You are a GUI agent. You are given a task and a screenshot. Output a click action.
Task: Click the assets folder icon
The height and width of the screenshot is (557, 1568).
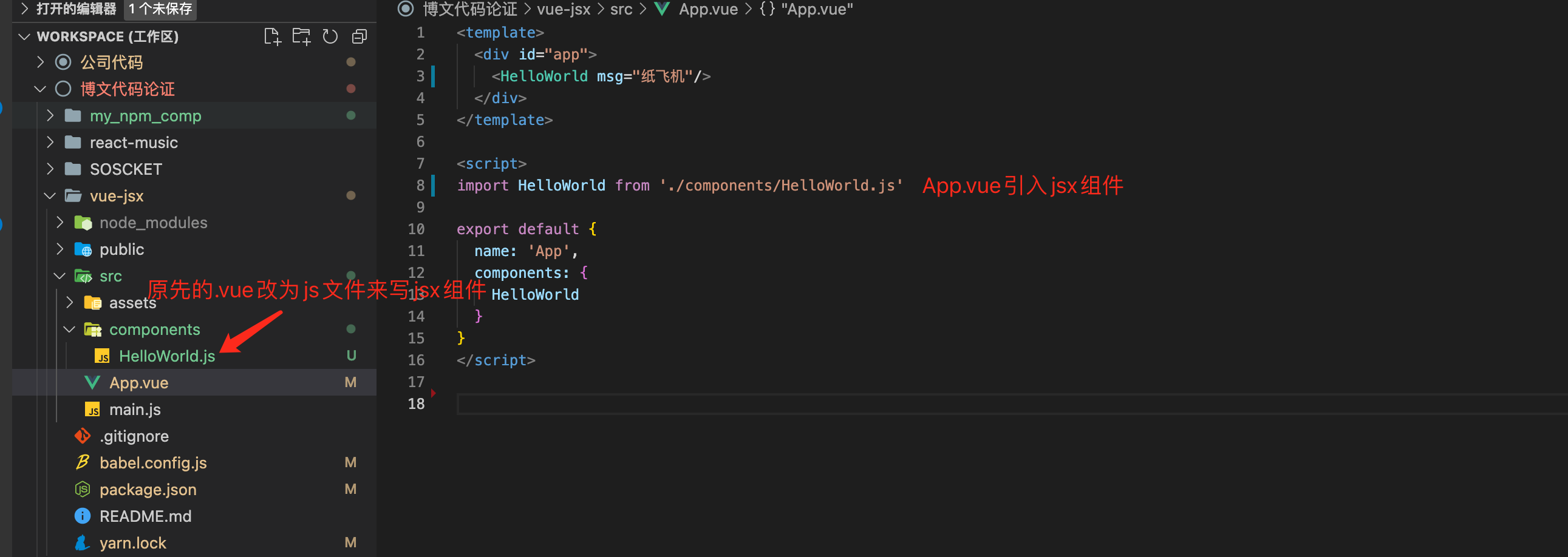92,303
